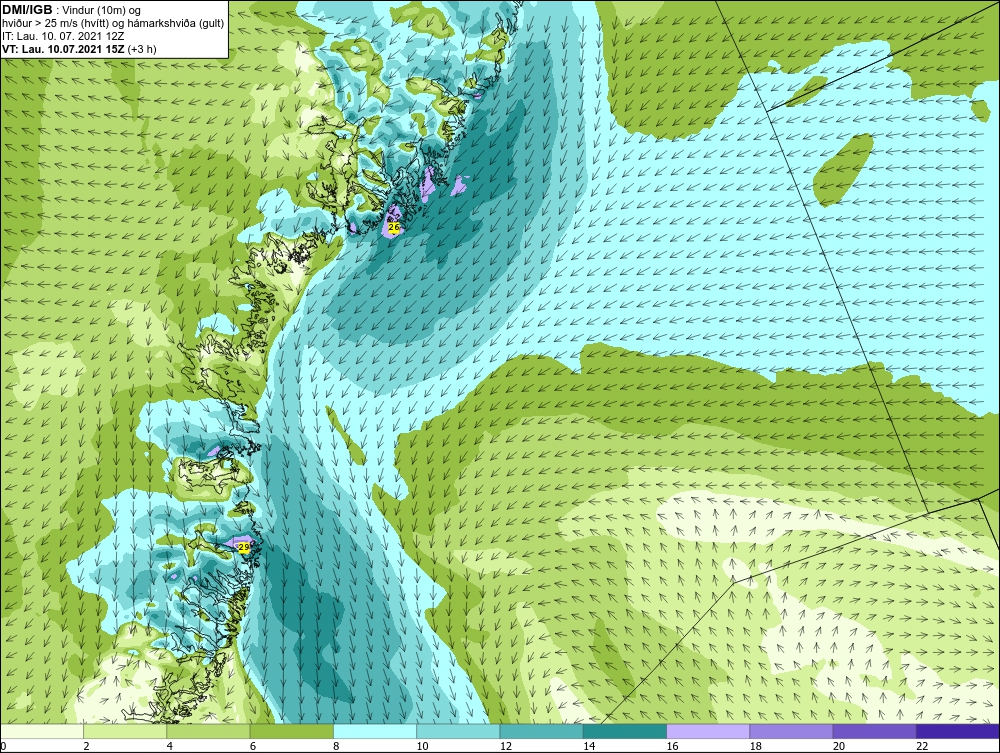Click the 8-10 m/s light cyan swatch
This screenshot has width=1000, height=753.
375,731
